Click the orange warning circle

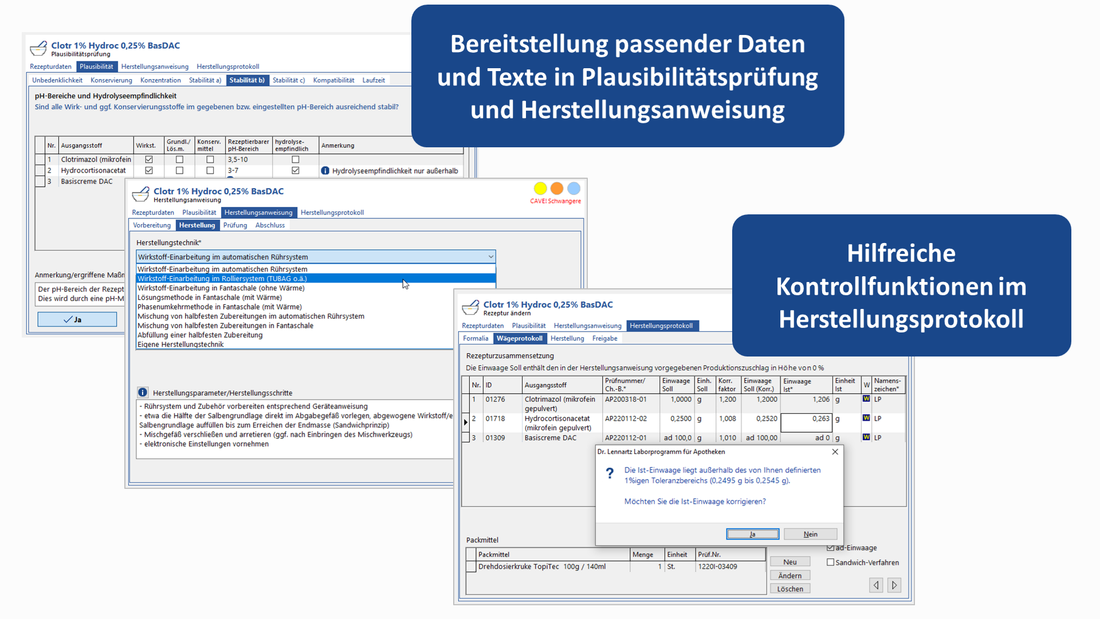coord(557,188)
